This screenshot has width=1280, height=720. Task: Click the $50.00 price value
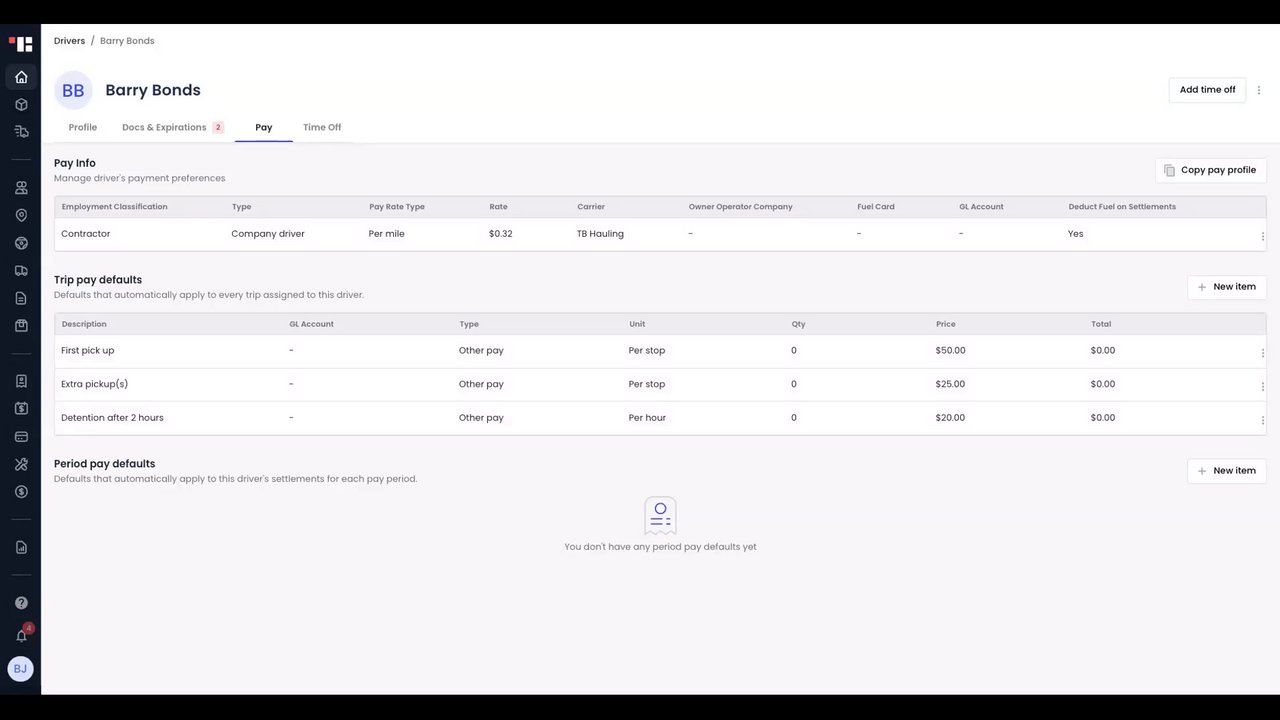951,351
